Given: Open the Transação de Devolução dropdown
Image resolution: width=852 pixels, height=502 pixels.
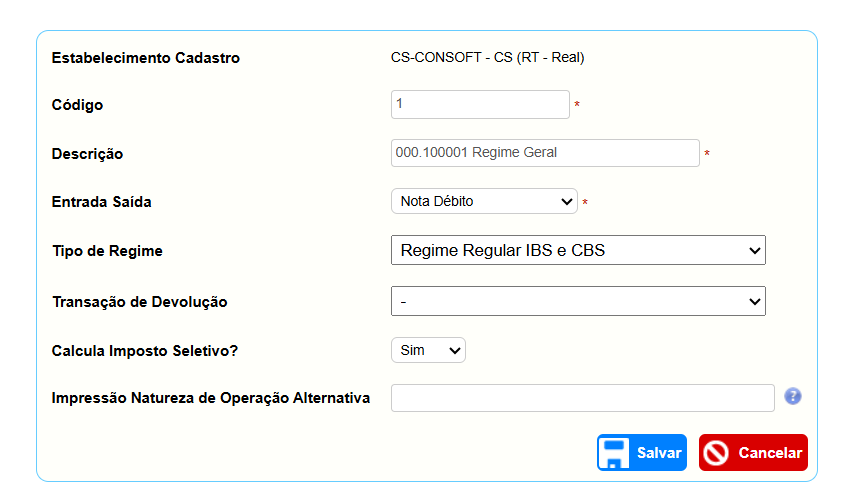Looking at the screenshot, I should coord(578,301).
